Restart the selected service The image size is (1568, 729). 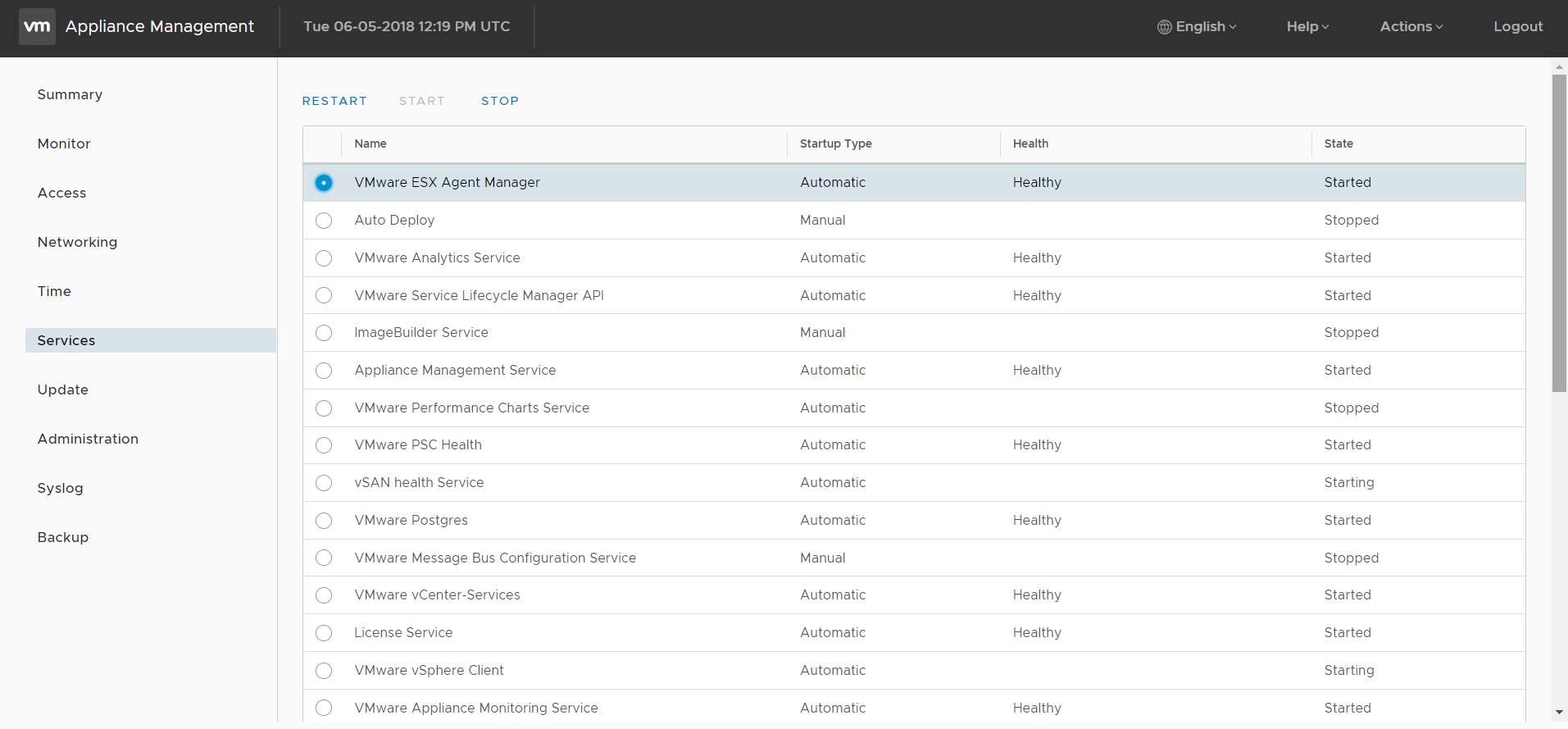click(x=334, y=101)
